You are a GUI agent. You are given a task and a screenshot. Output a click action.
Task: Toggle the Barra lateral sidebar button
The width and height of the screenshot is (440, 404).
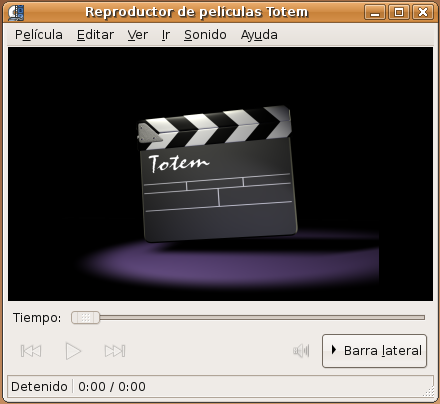point(374,351)
